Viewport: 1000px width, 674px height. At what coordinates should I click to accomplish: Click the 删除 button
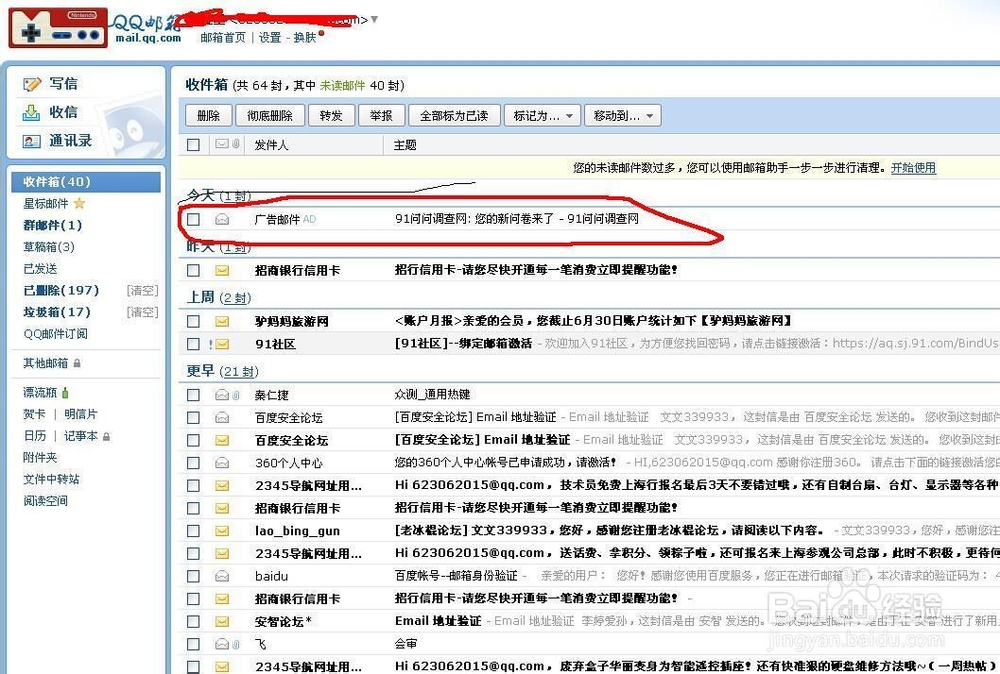pyautogui.click(x=209, y=116)
